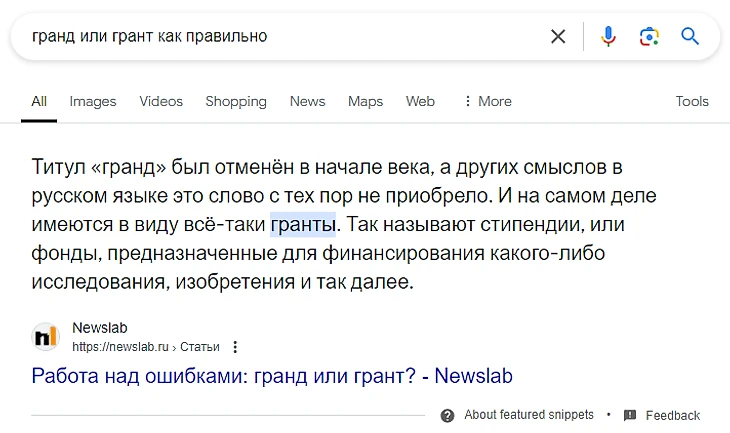Click the Newslab site favicon
The height and width of the screenshot is (433, 730).
coord(45,336)
